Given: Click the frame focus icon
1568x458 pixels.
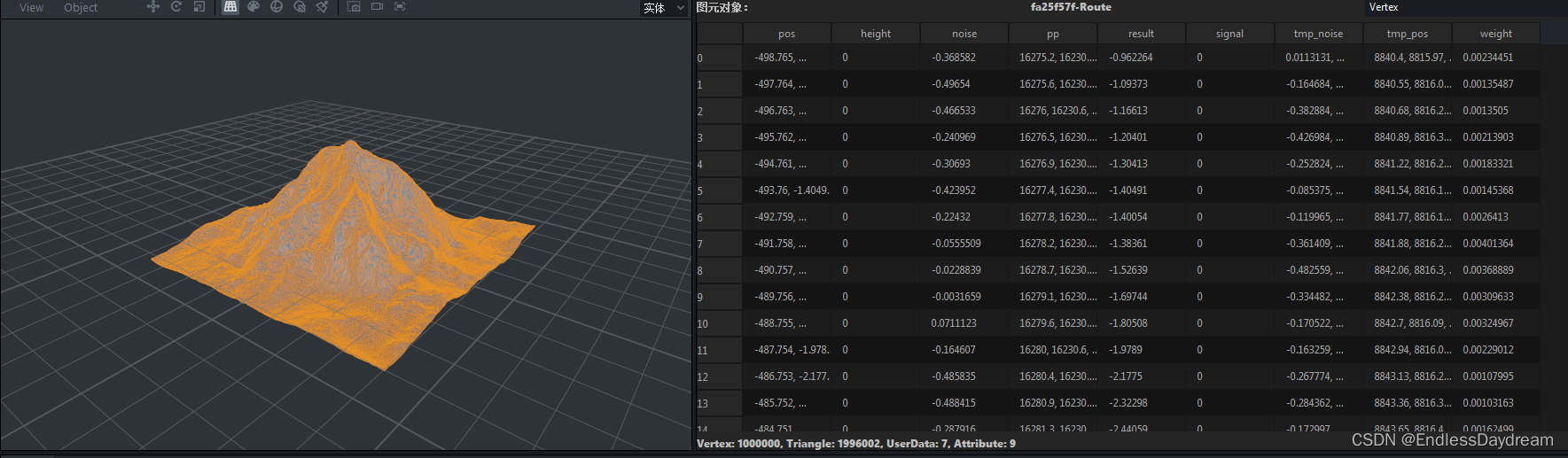Looking at the screenshot, I should click(x=400, y=7).
